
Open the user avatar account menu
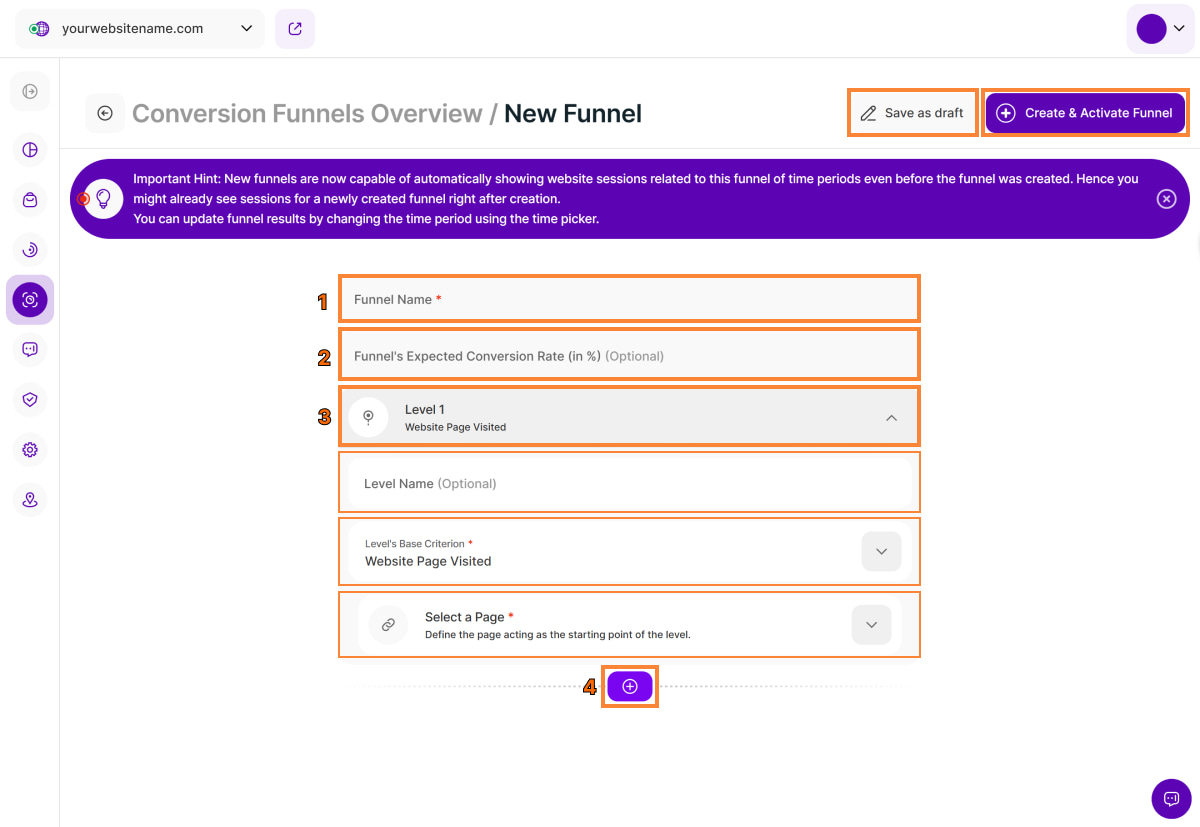(1160, 29)
